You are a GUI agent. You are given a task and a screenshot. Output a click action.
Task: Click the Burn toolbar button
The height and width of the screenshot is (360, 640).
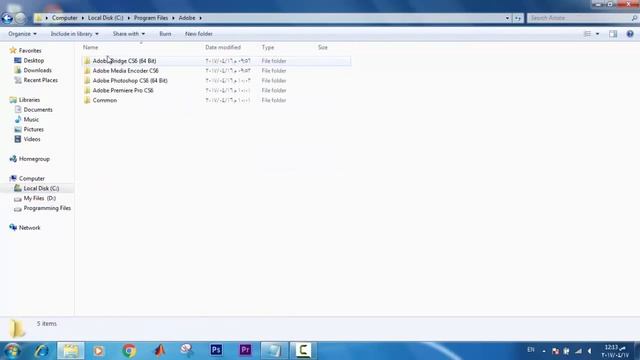(165, 34)
